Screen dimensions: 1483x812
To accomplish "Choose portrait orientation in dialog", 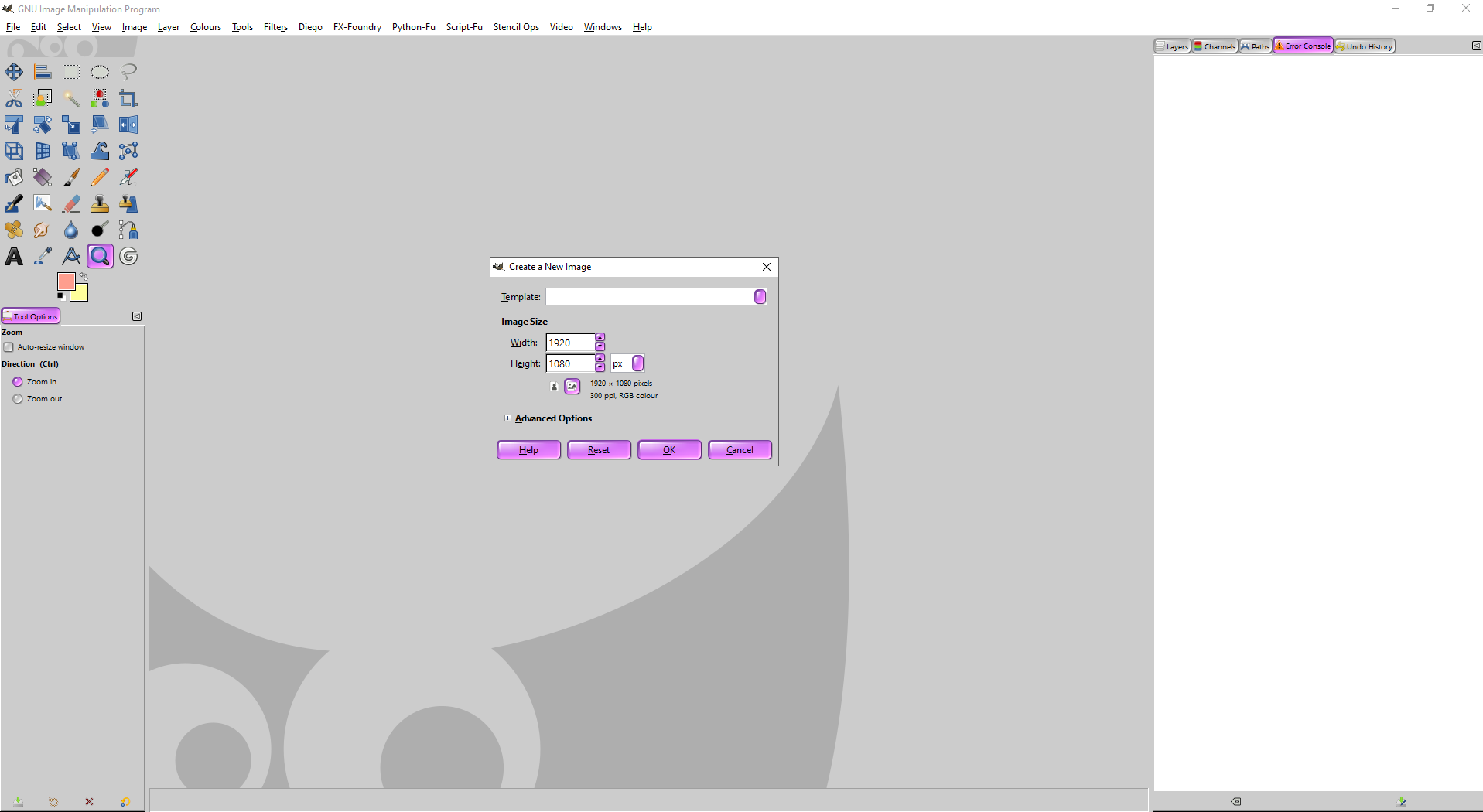I will (554, 387).
